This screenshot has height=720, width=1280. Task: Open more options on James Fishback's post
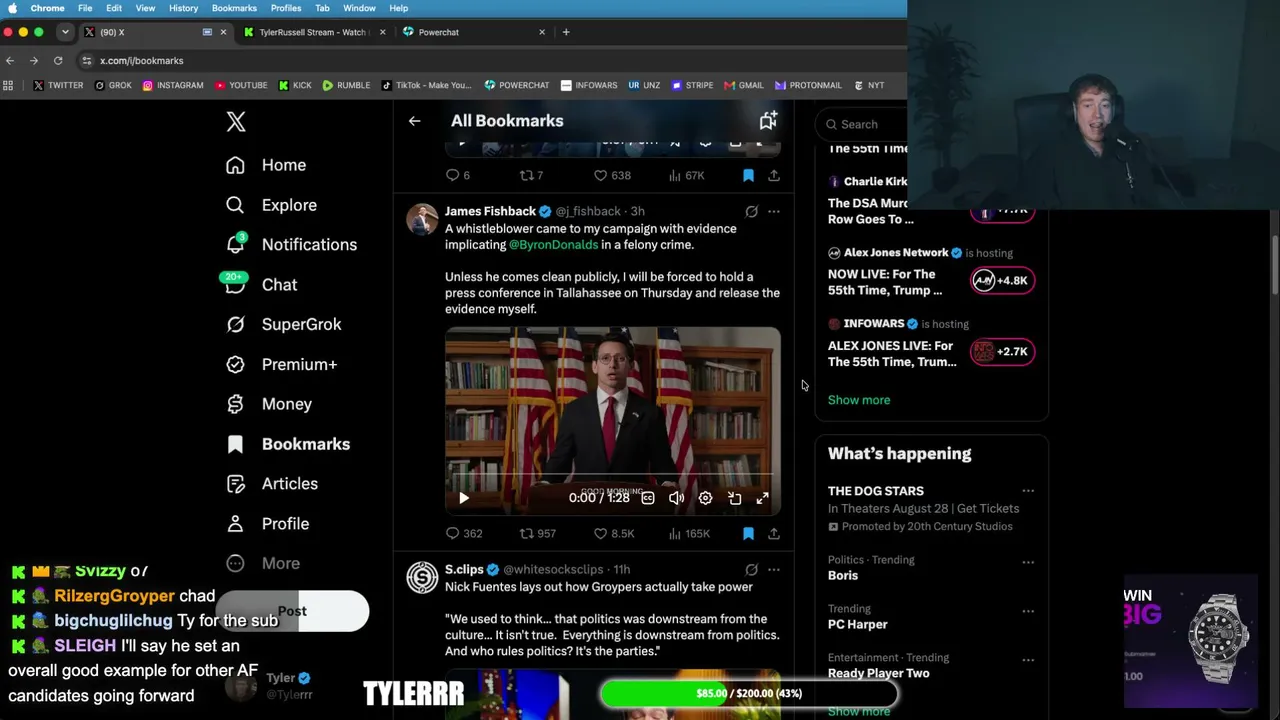pyautogui.click(x=774, y=212)
